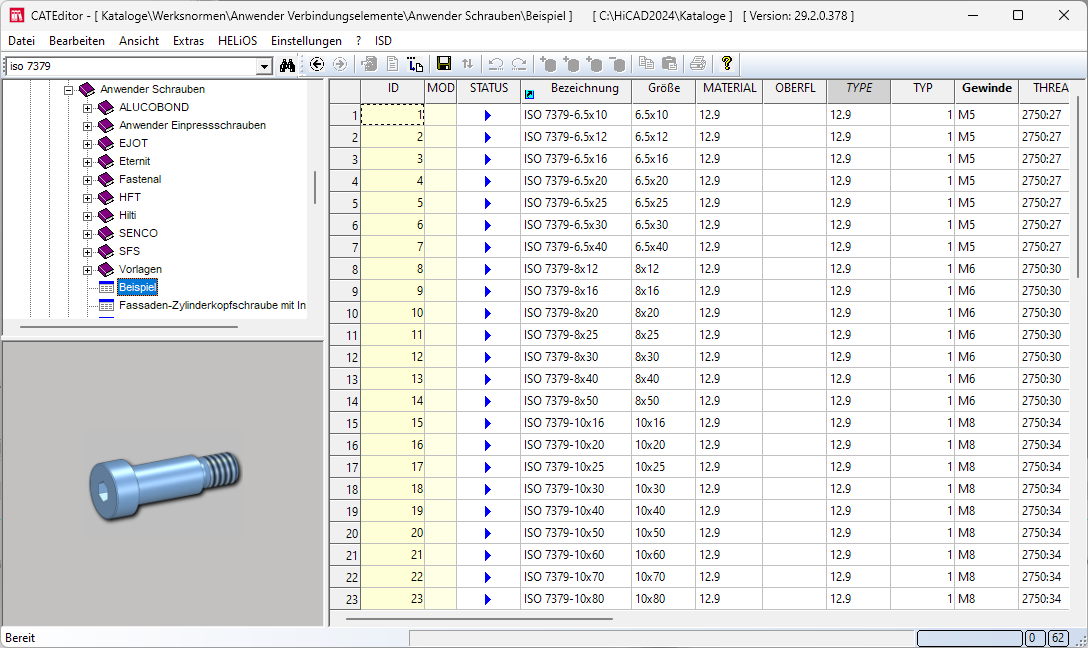Click the Gewinde column header
The image size is (1088, 648).
986,88
